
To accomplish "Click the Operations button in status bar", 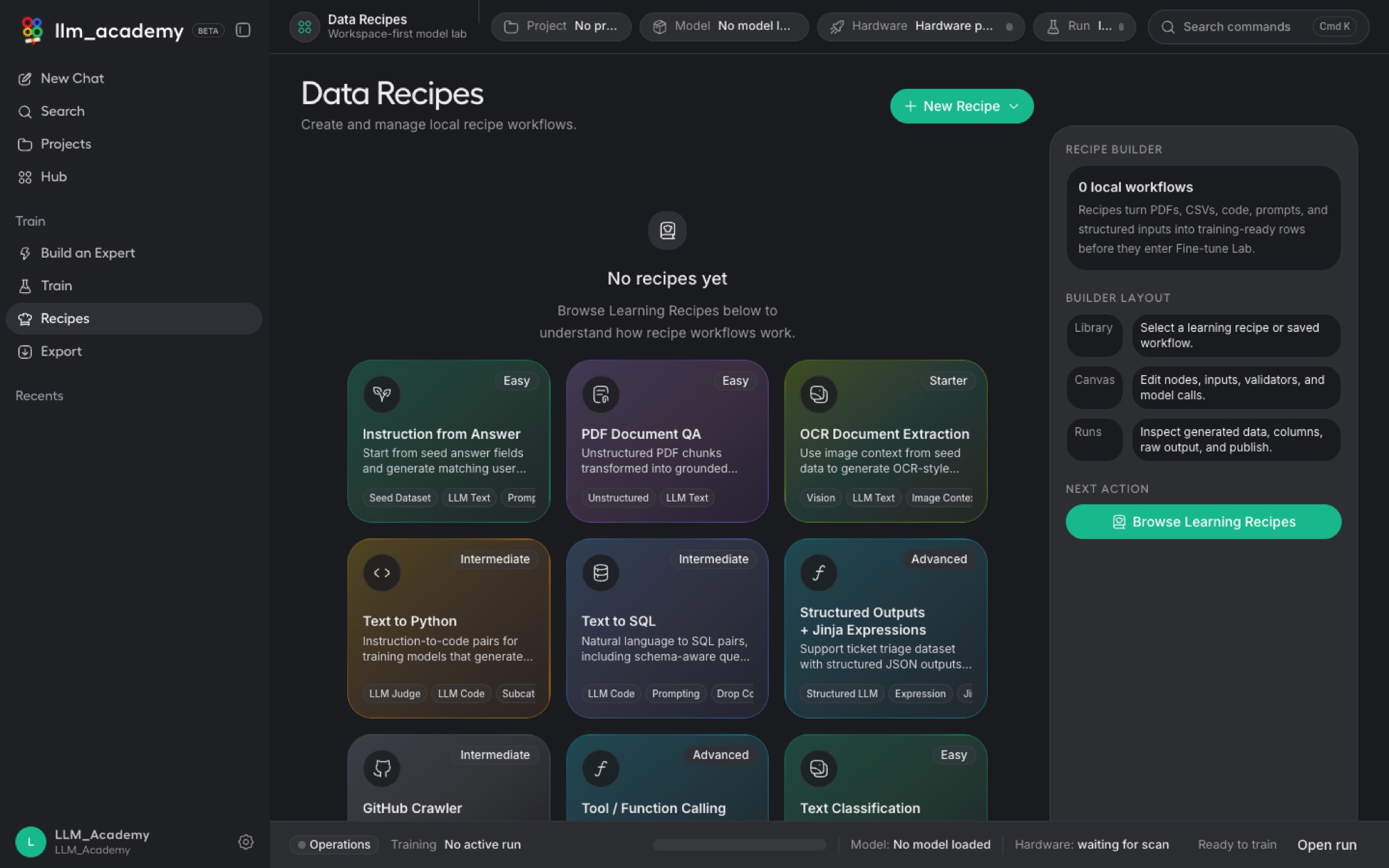I will [x=334, y=844].
